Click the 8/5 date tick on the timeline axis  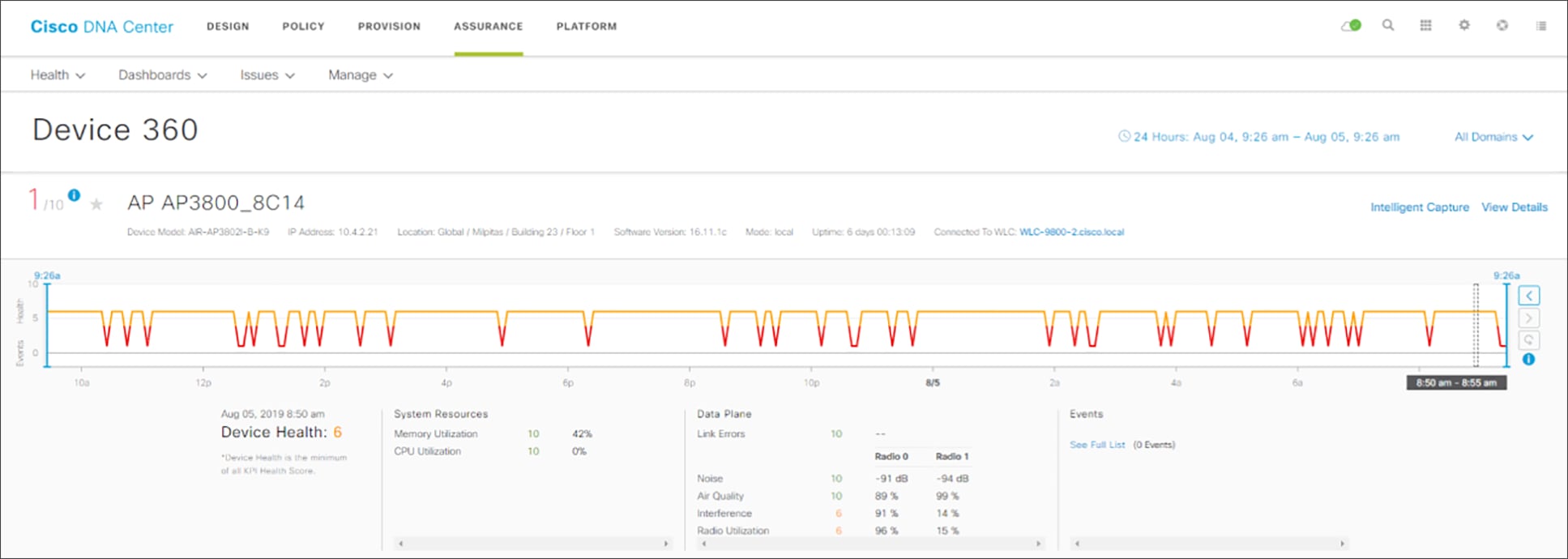pos(933,382)
